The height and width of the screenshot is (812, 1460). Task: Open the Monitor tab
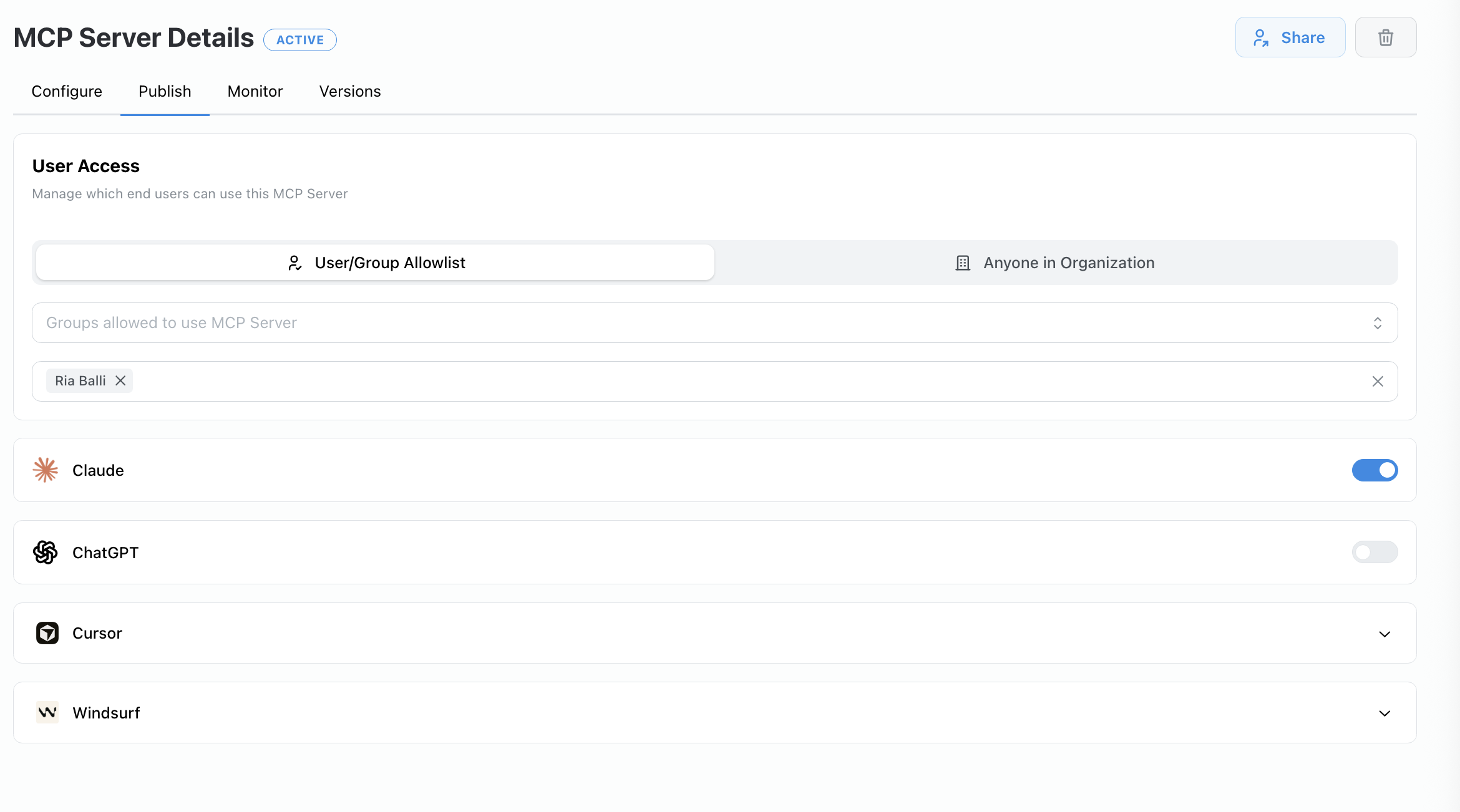(255, 91)
